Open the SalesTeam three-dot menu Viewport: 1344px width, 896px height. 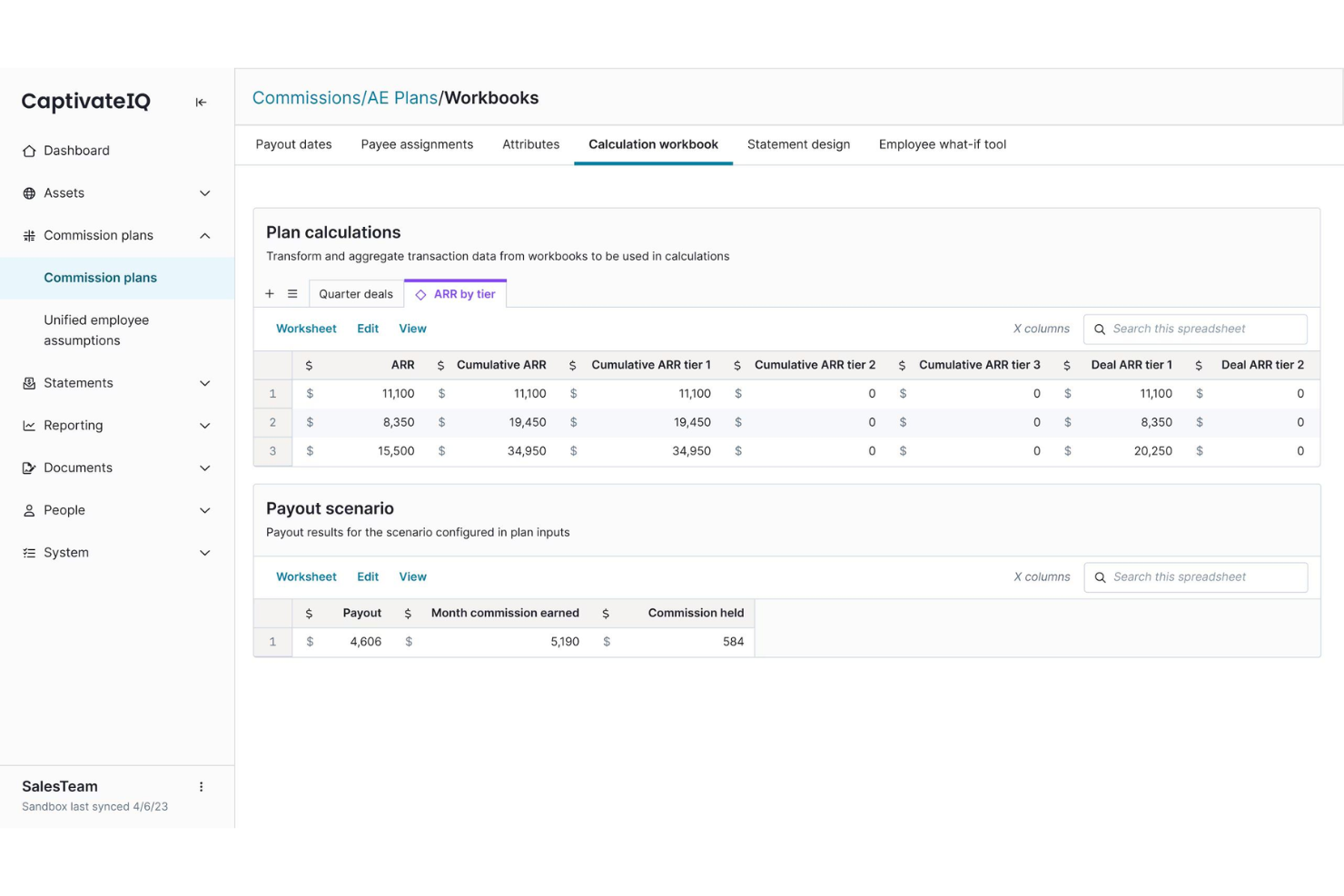(x=202, y=787)
